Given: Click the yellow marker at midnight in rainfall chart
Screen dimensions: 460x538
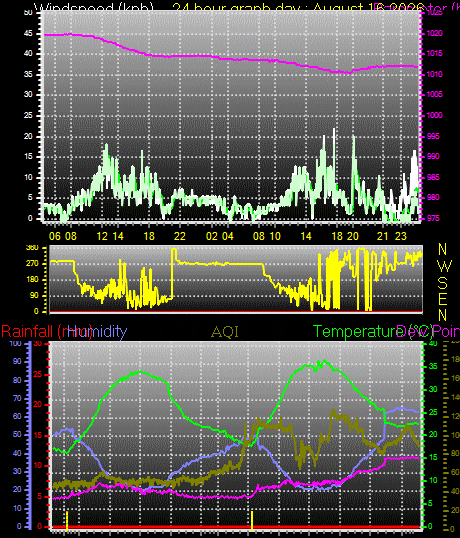Looking at the screenshot, I should coord(252,521).
